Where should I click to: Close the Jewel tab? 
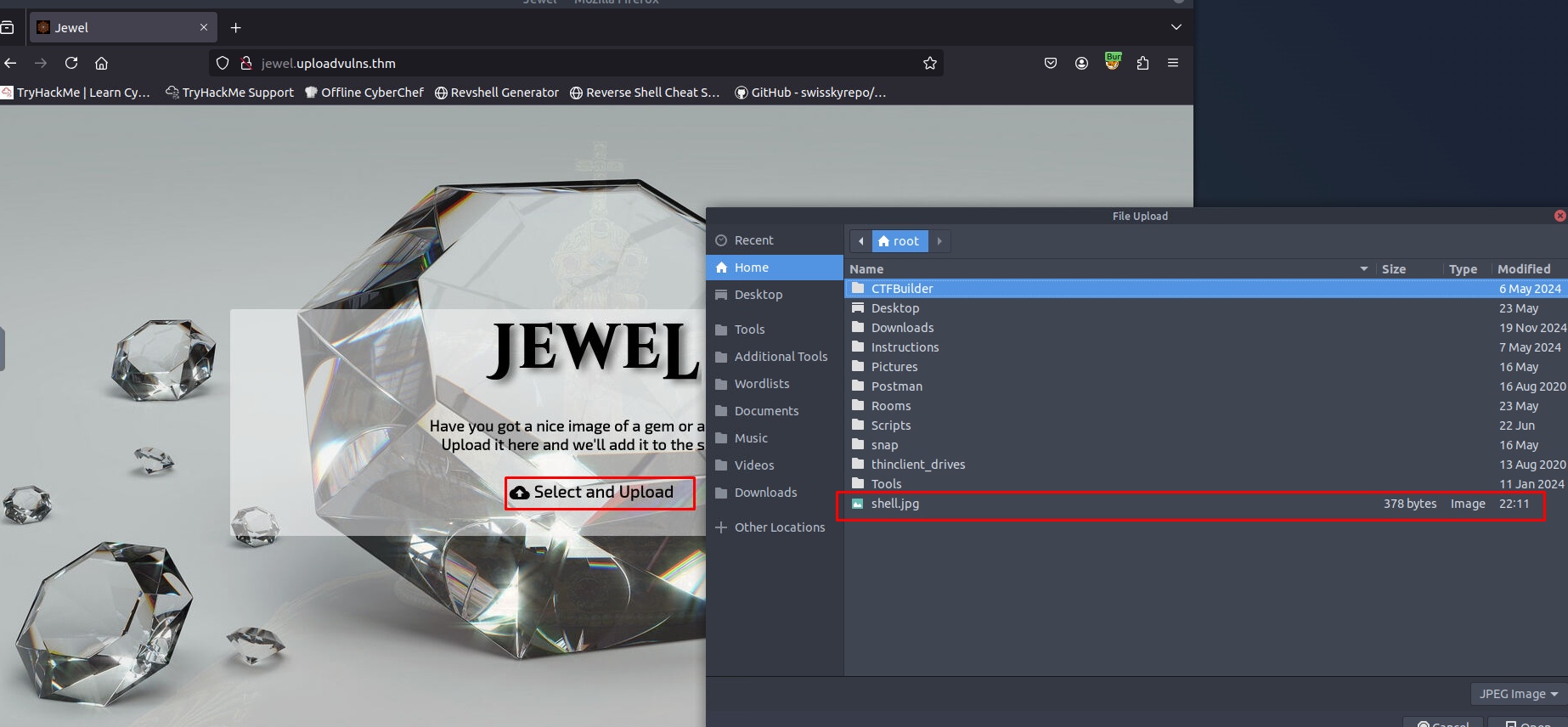(204, 27)
